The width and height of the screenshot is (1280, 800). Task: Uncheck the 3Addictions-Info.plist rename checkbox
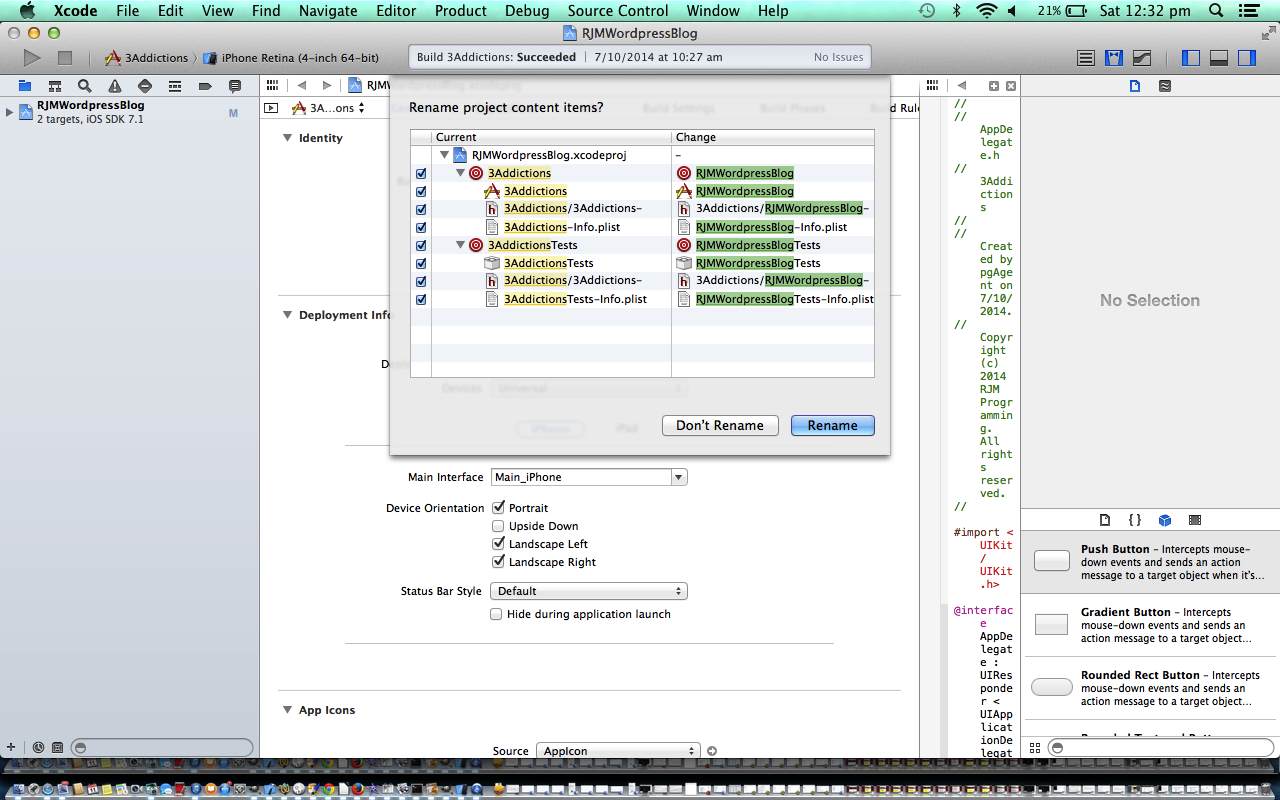421,227
